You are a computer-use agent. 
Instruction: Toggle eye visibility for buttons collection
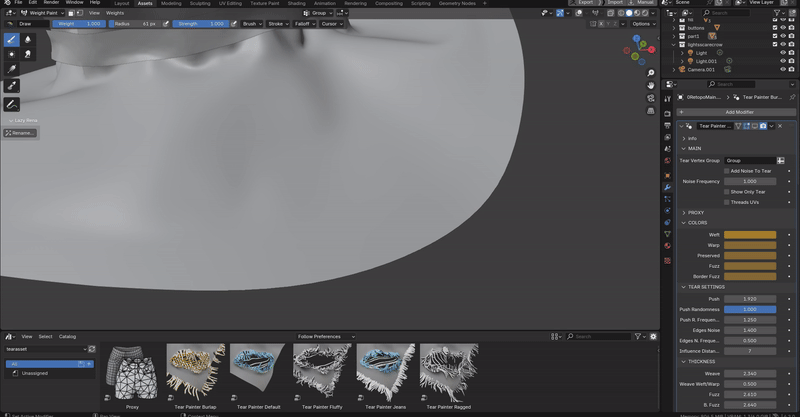[783, 28]
